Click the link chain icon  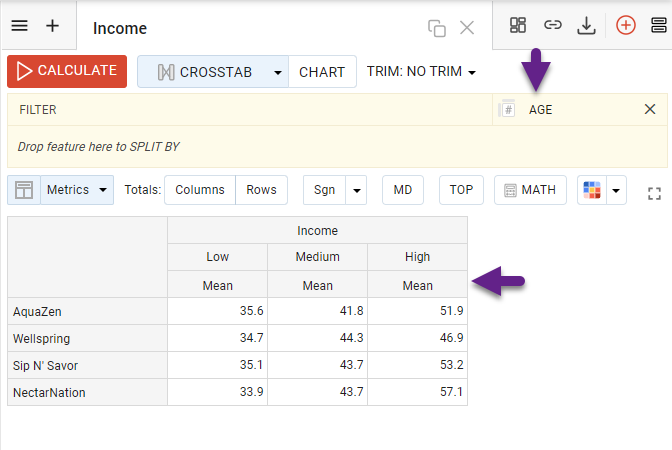(x=552, y=26)
